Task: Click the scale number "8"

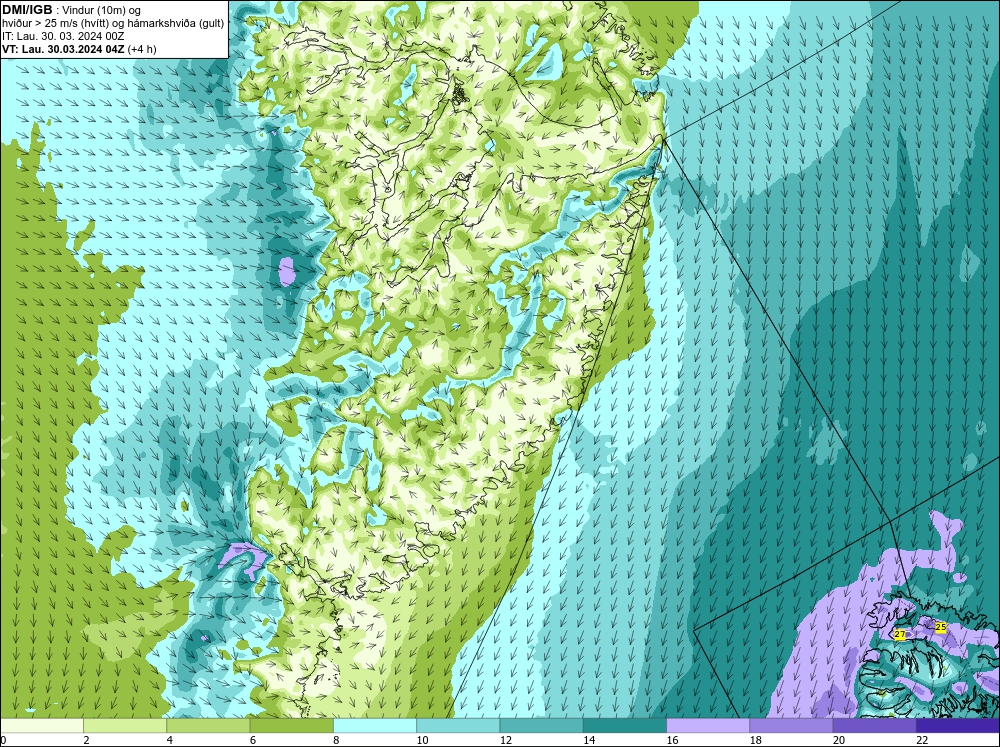Action: [336, 740]
